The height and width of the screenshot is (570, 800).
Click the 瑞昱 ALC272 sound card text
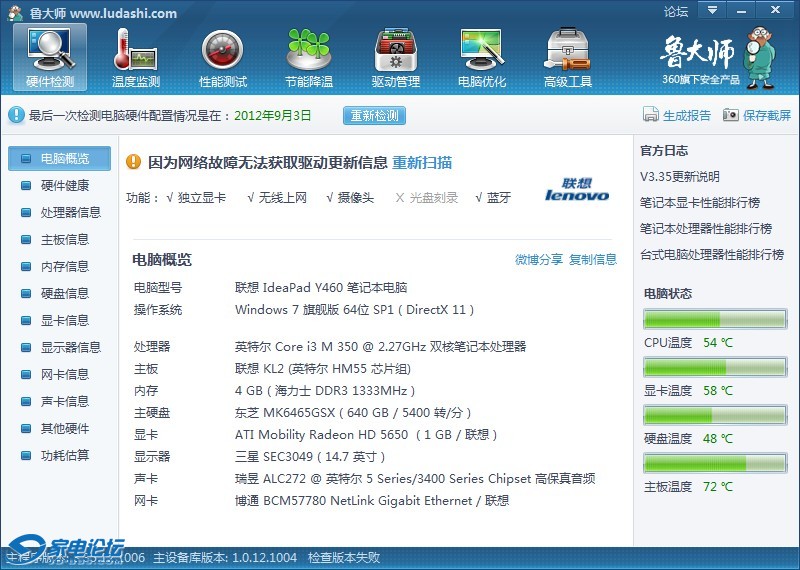[415, 479]
